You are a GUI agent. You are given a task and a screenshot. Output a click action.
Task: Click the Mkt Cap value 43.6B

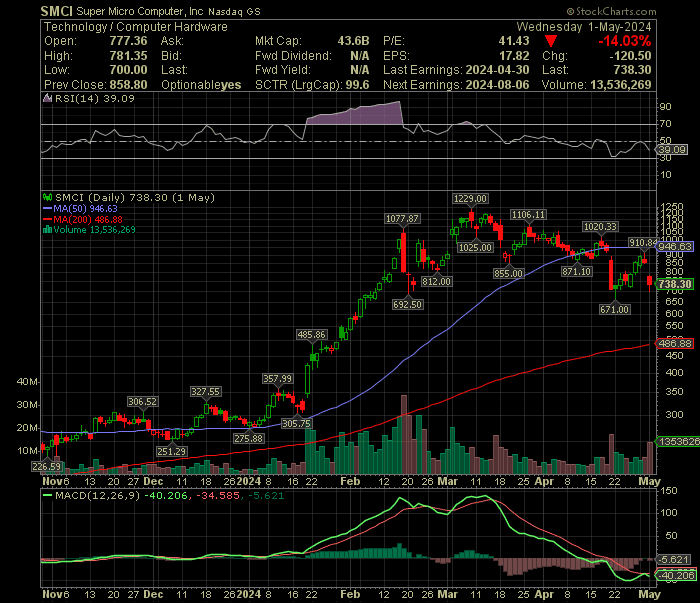coord(354,41)
